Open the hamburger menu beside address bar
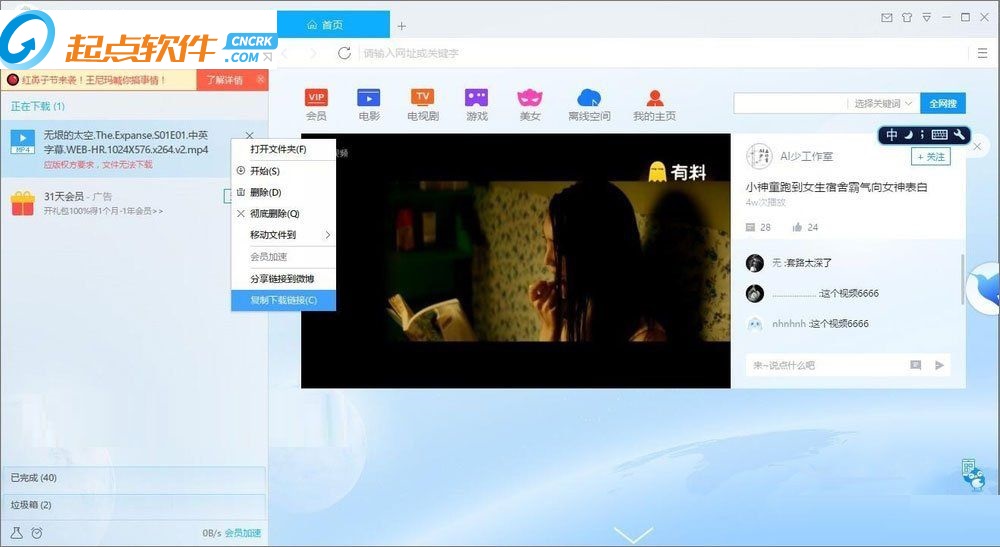The height and width of the screenshot is (547, 1000). pyautogui.click(x=982, y=53)
